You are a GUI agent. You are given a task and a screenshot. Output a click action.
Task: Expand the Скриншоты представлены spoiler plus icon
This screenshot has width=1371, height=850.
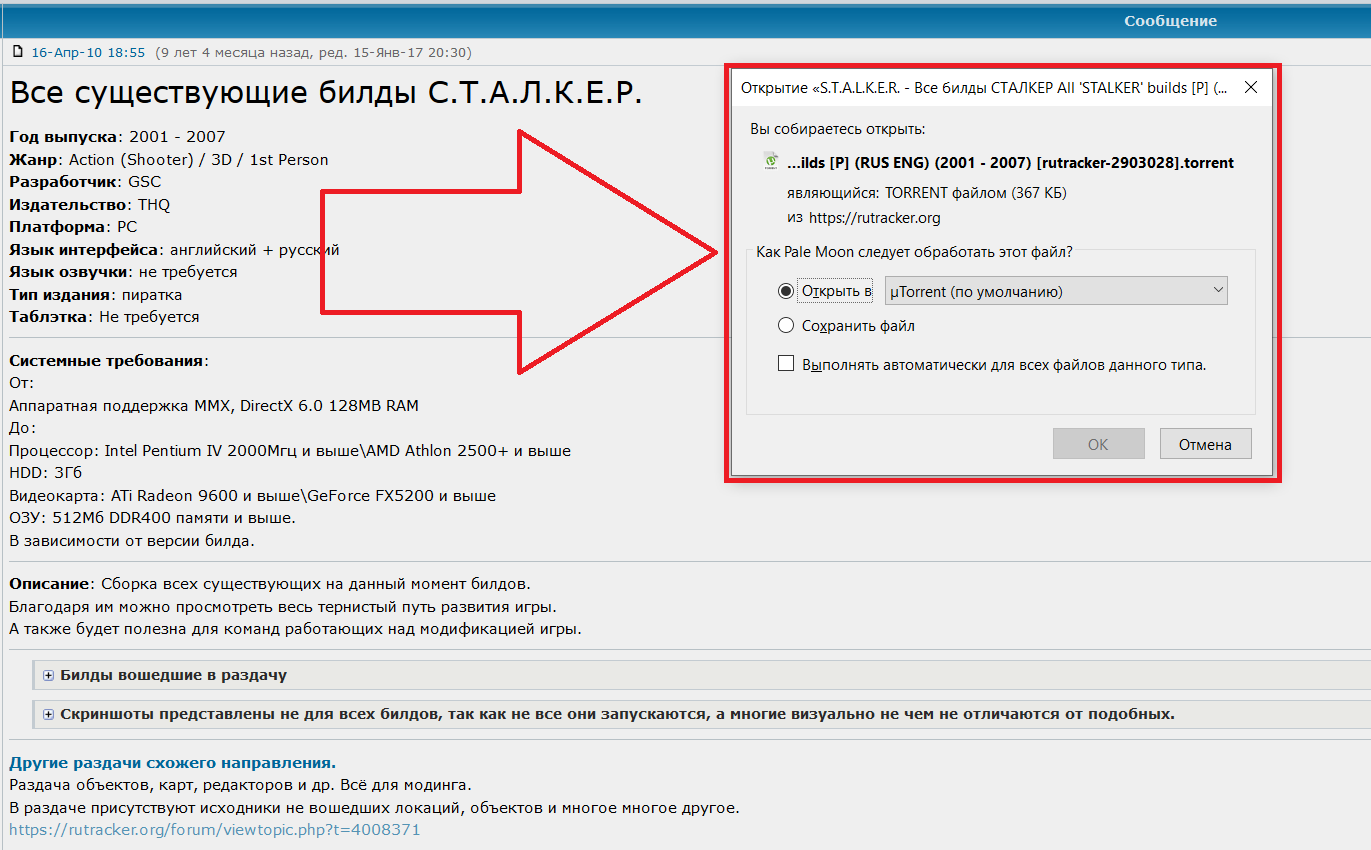click(48, 714)
